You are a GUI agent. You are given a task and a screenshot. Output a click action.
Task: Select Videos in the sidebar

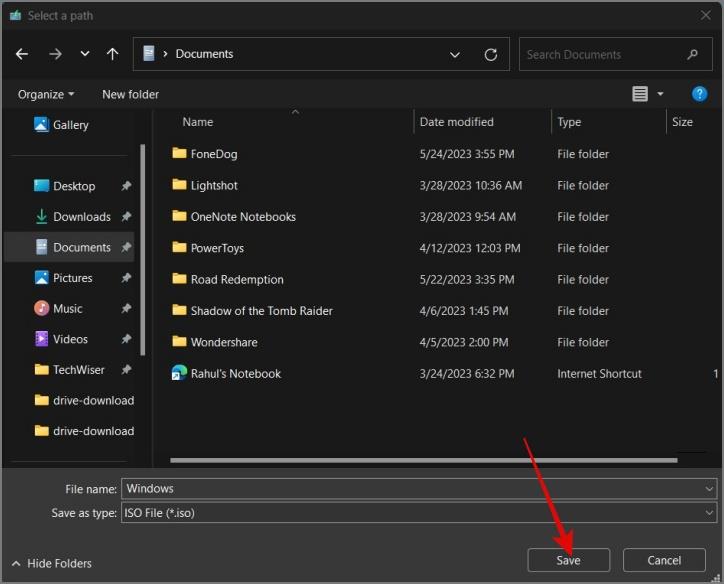(61, 339)
